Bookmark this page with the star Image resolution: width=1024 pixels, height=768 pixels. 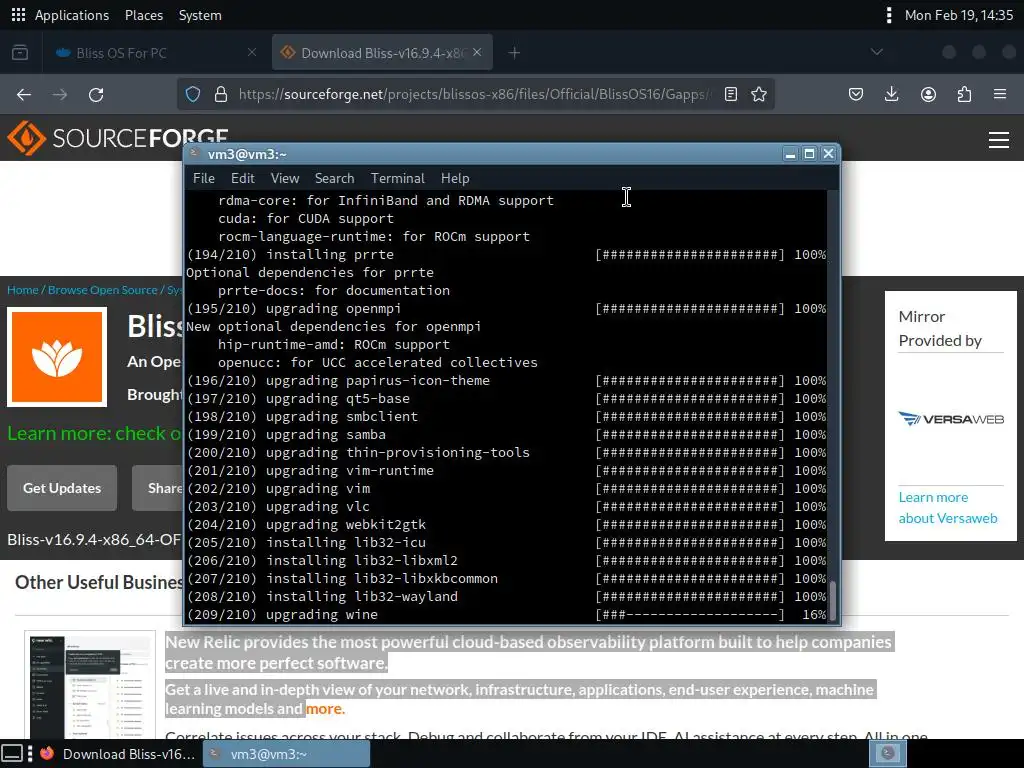pos(758,95)
